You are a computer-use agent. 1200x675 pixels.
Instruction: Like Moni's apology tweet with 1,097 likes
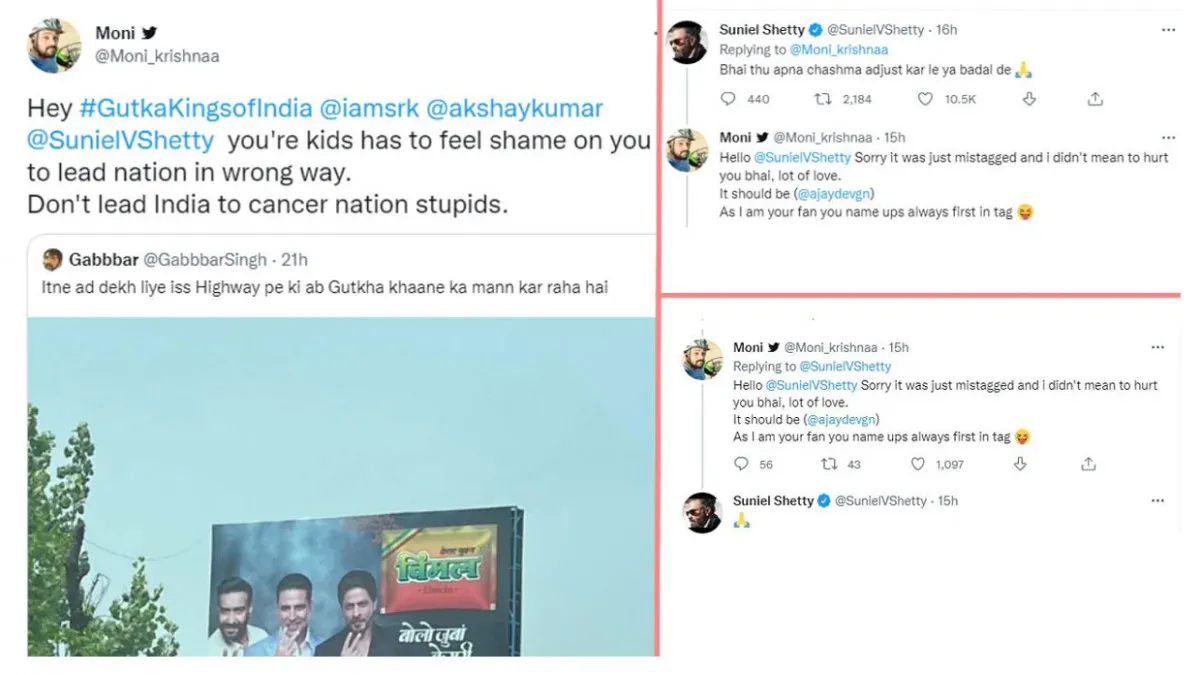pos(917,464)
